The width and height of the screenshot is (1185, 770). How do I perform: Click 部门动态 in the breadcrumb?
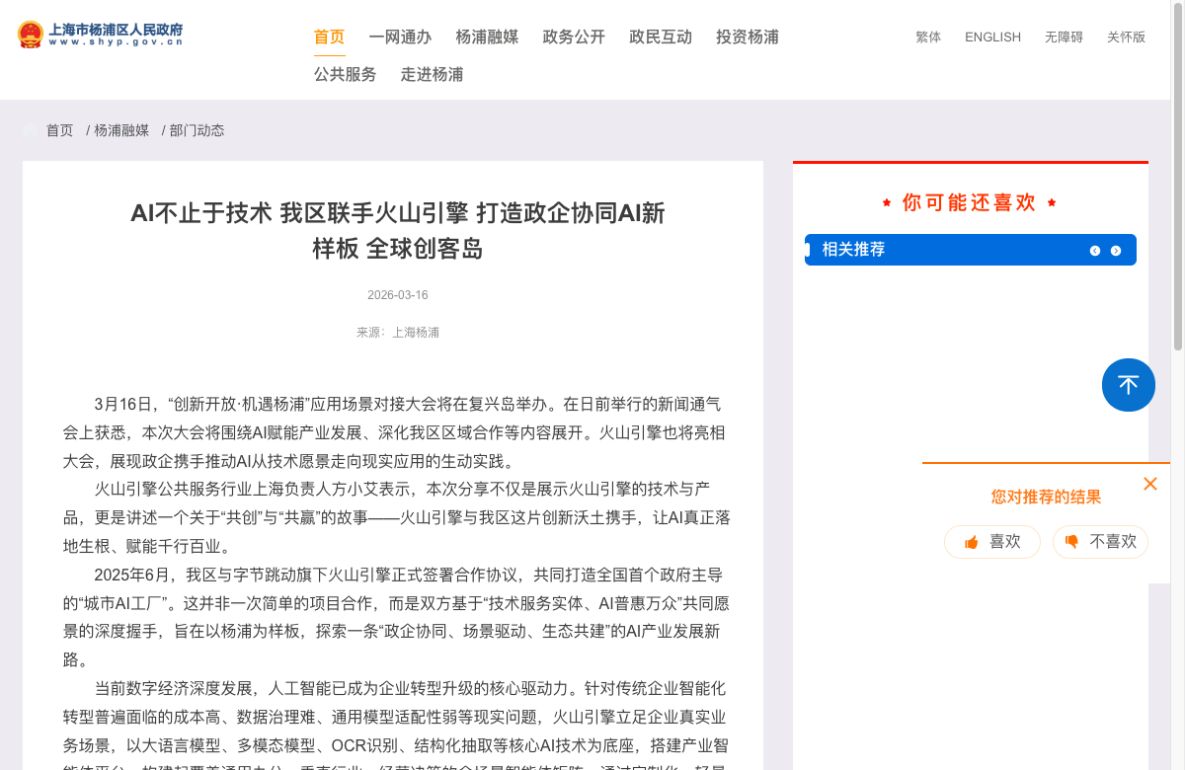click(196, 130)
